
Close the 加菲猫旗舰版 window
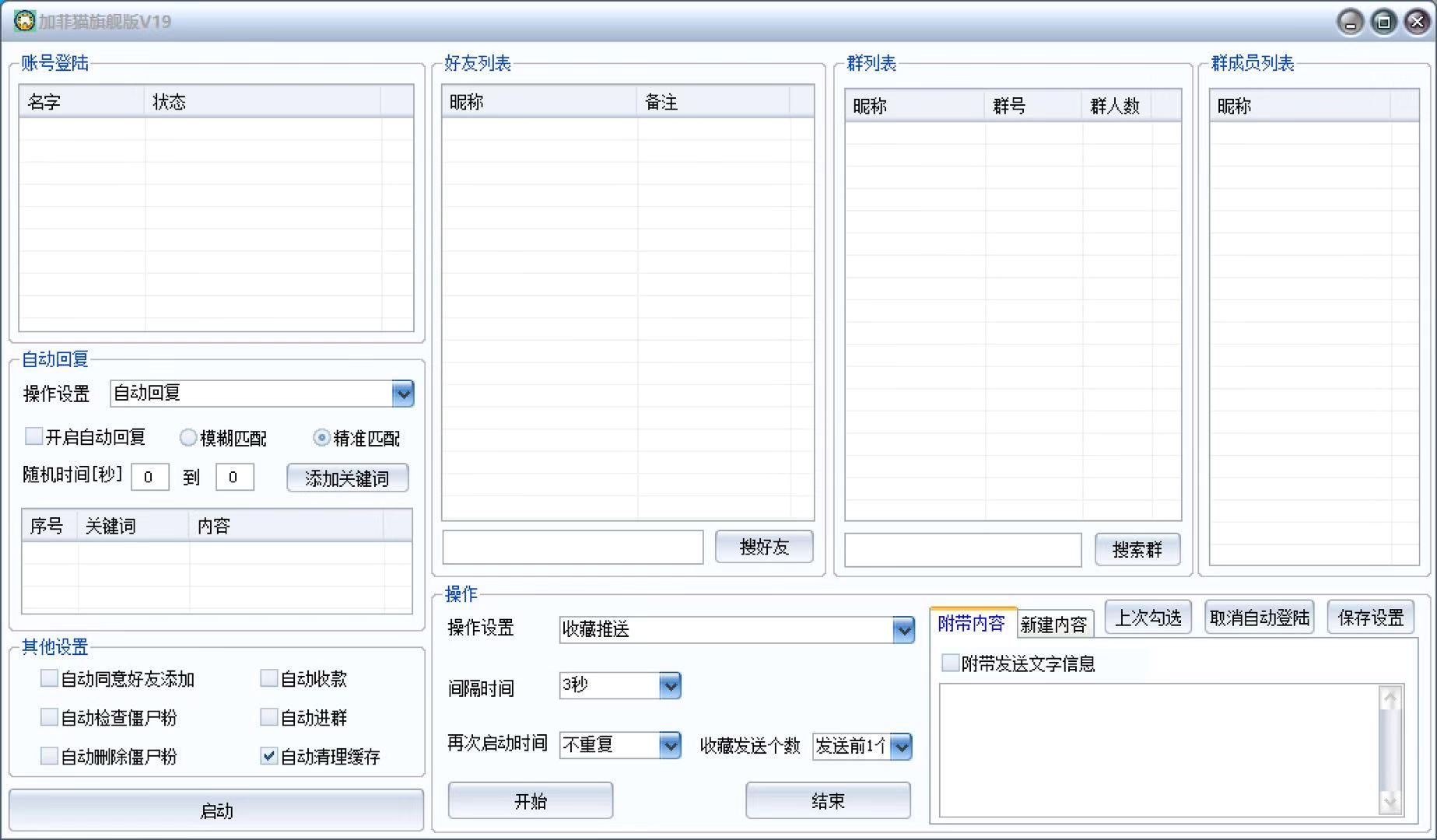click(x=1417, y=22)
